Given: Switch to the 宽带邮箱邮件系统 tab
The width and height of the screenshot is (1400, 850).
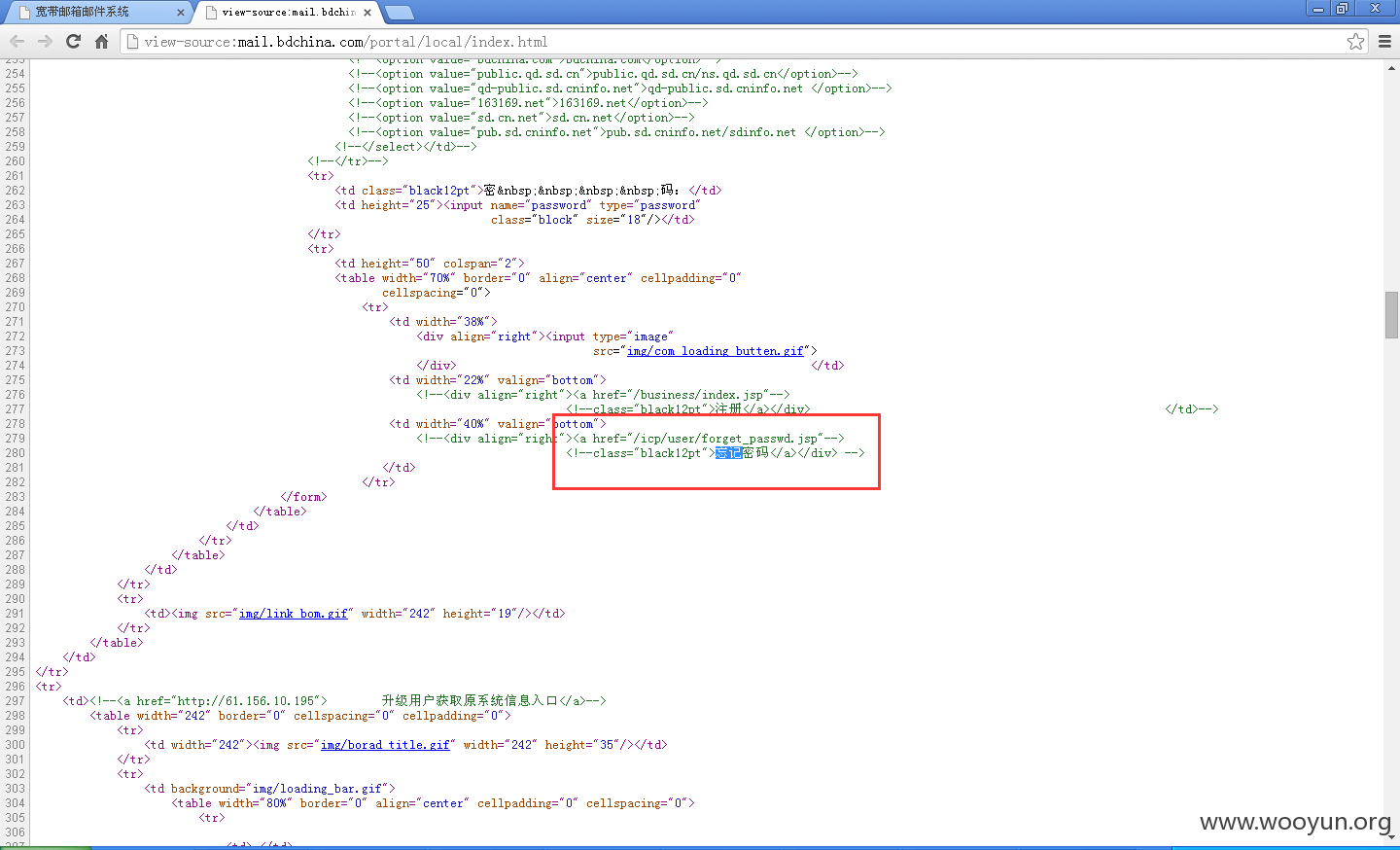Looking at the screenshot, I should (x=97, y=12).
